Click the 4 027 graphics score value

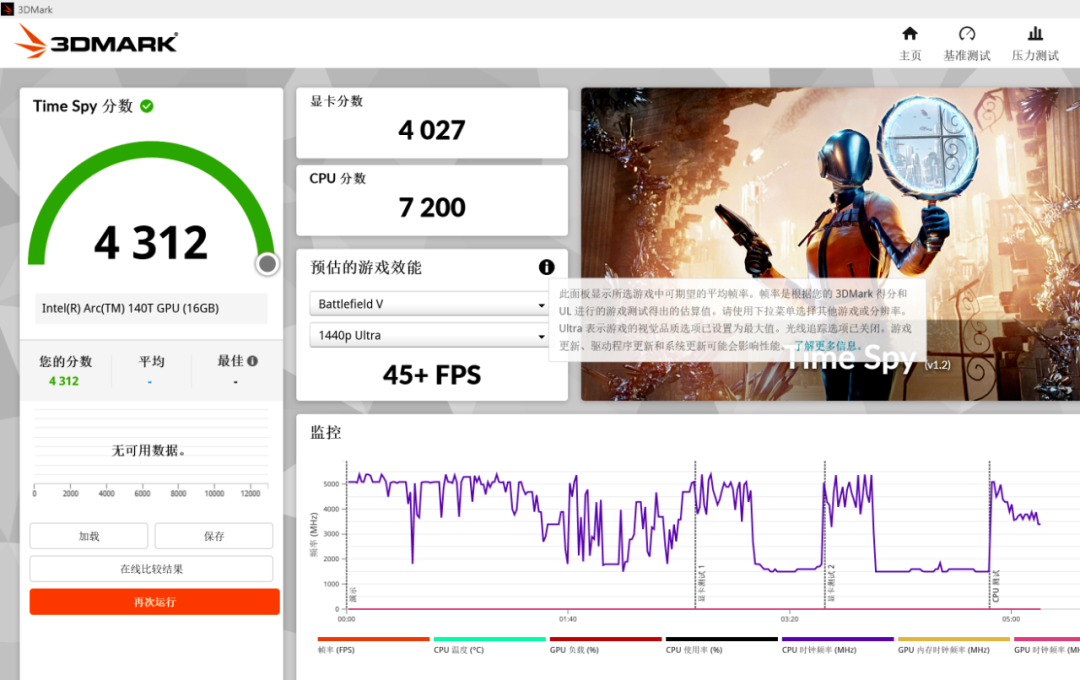coord(432,130)
